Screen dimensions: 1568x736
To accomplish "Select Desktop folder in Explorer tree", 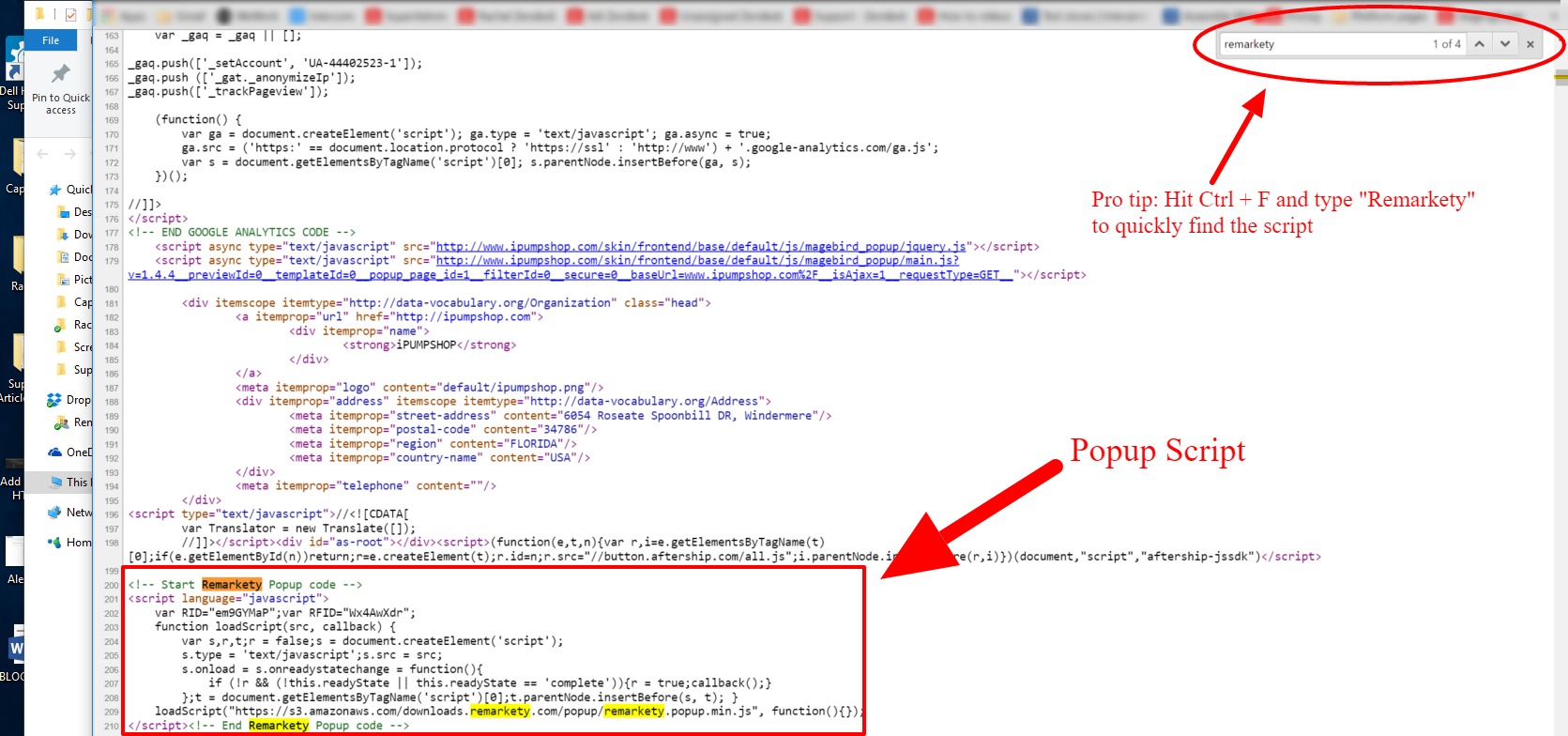I will point(74,212).
